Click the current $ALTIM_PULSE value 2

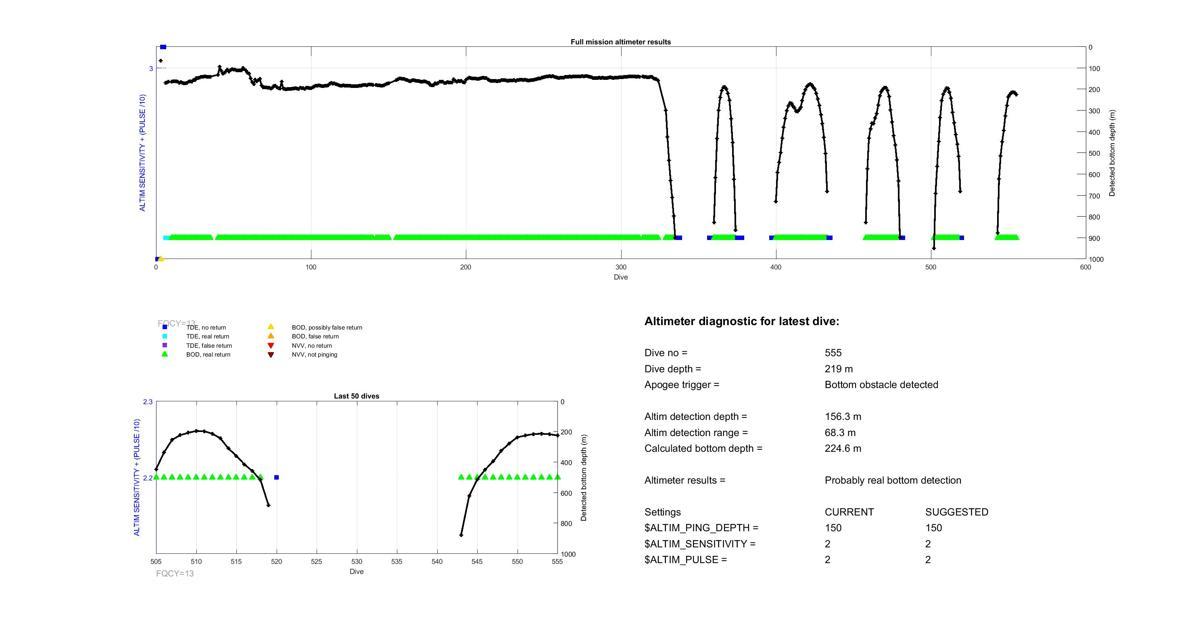pyautogui.click(x=827, y=560)
